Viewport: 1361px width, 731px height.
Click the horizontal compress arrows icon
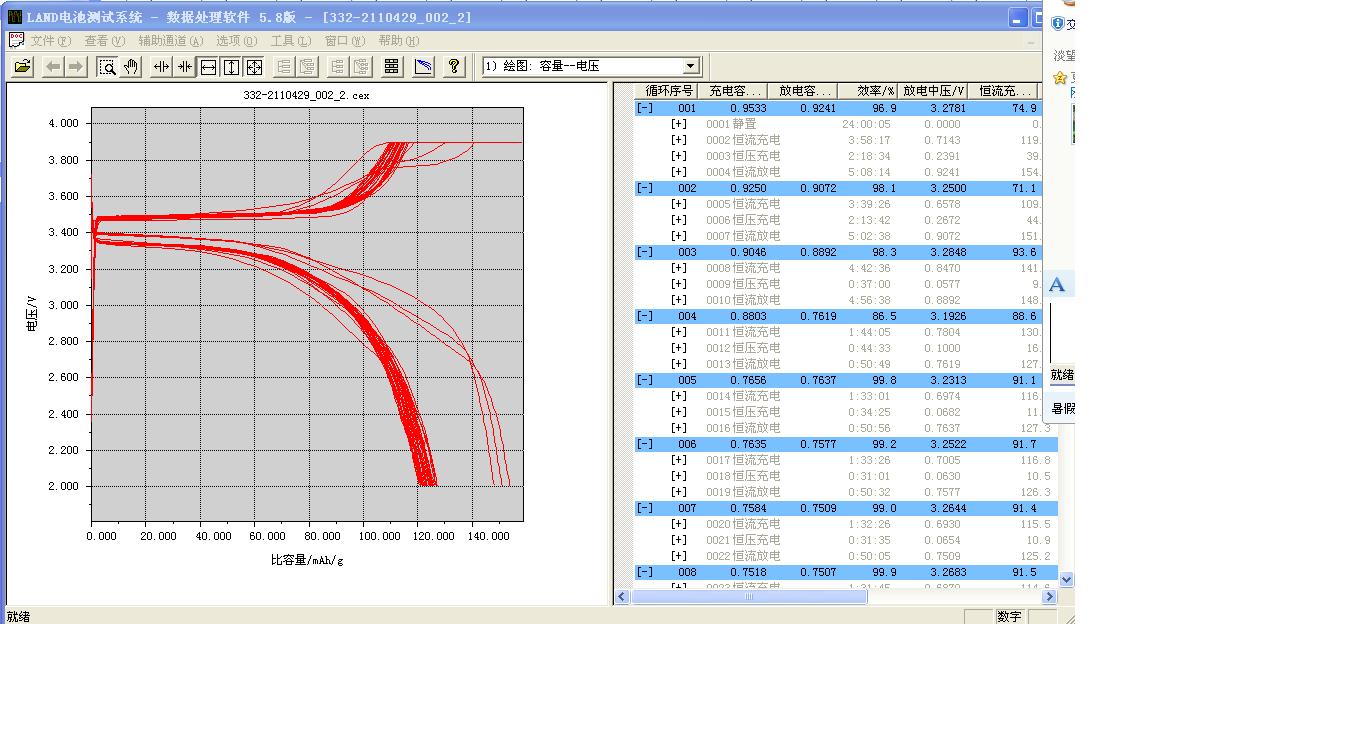(184, 66)
